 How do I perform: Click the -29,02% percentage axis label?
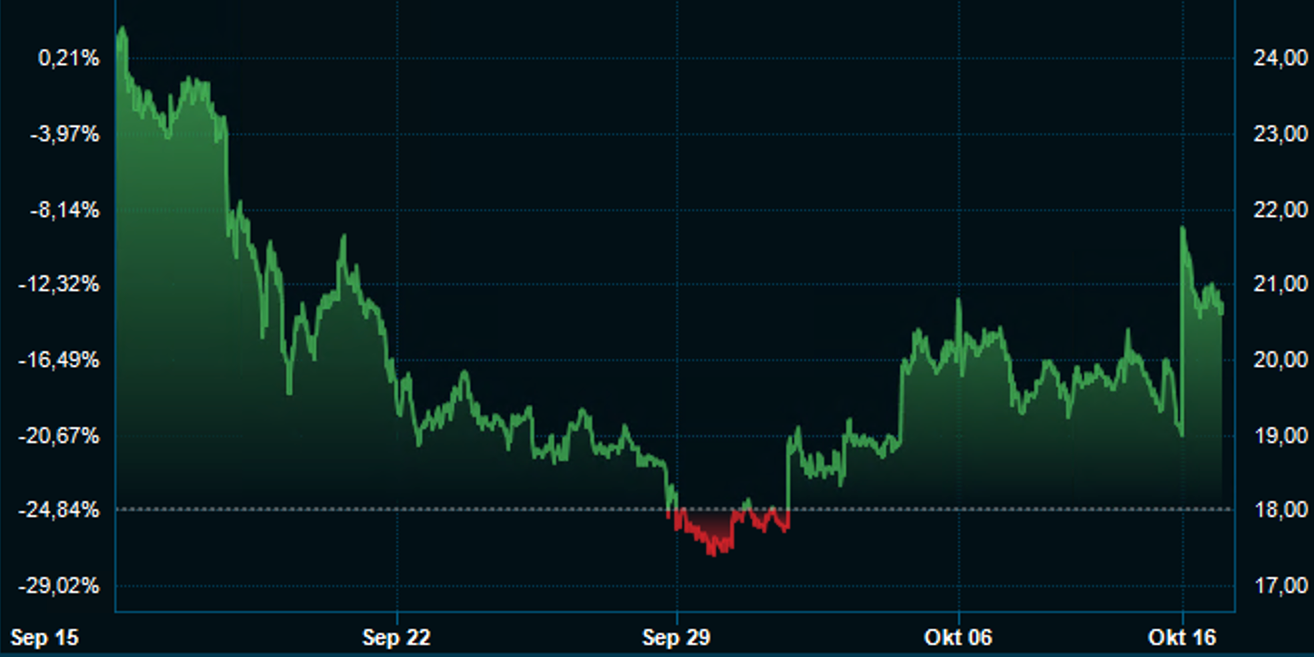62,586
